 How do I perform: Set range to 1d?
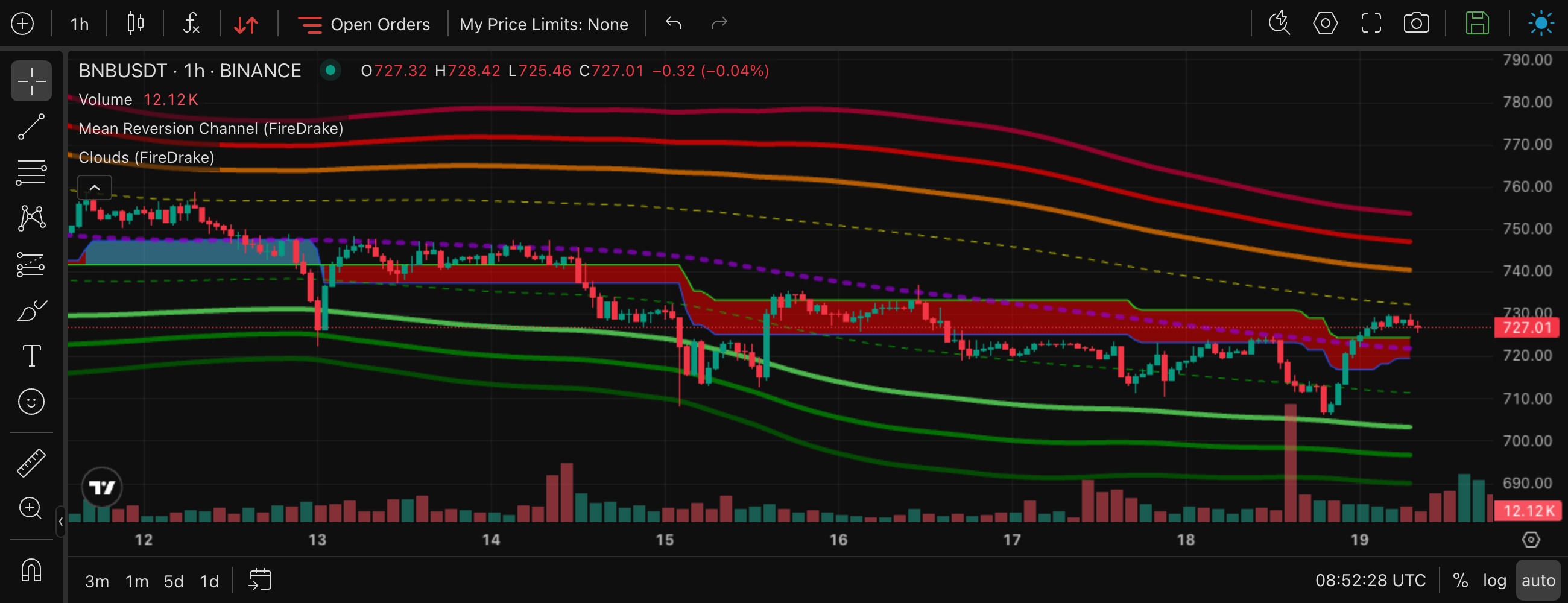pos(209,582)
